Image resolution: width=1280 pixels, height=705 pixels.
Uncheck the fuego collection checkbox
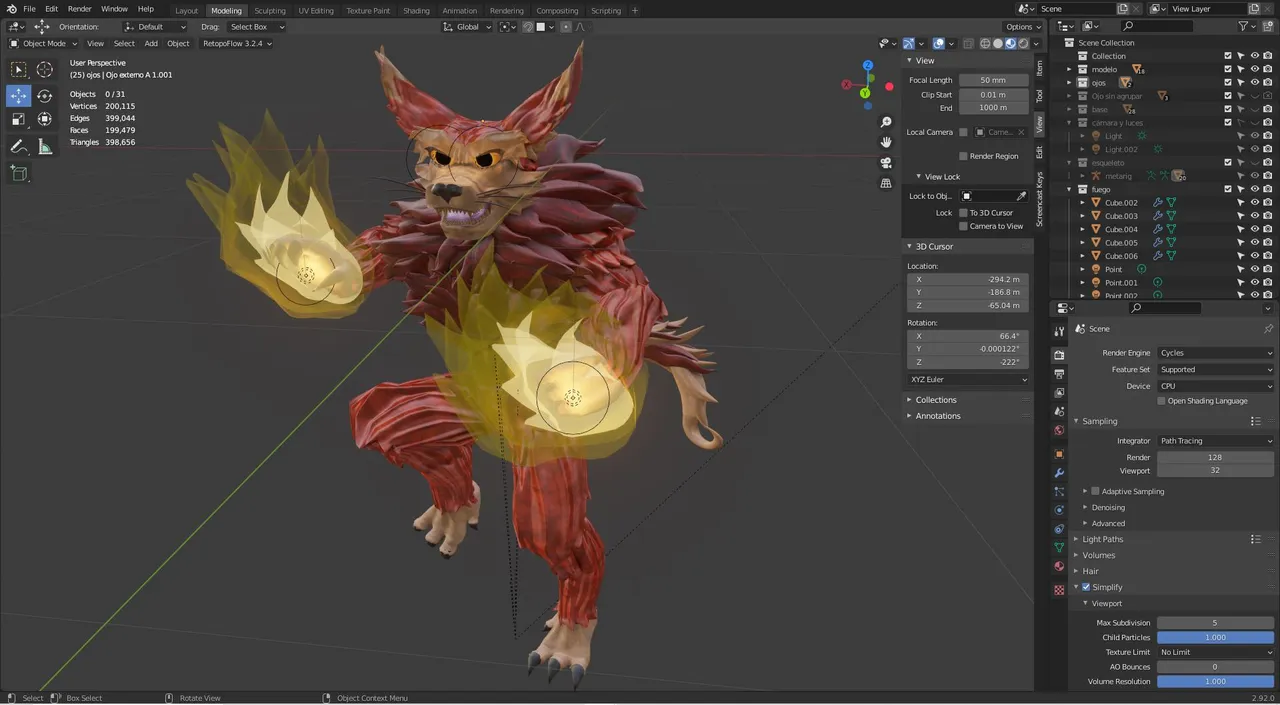click(1228, 189)
